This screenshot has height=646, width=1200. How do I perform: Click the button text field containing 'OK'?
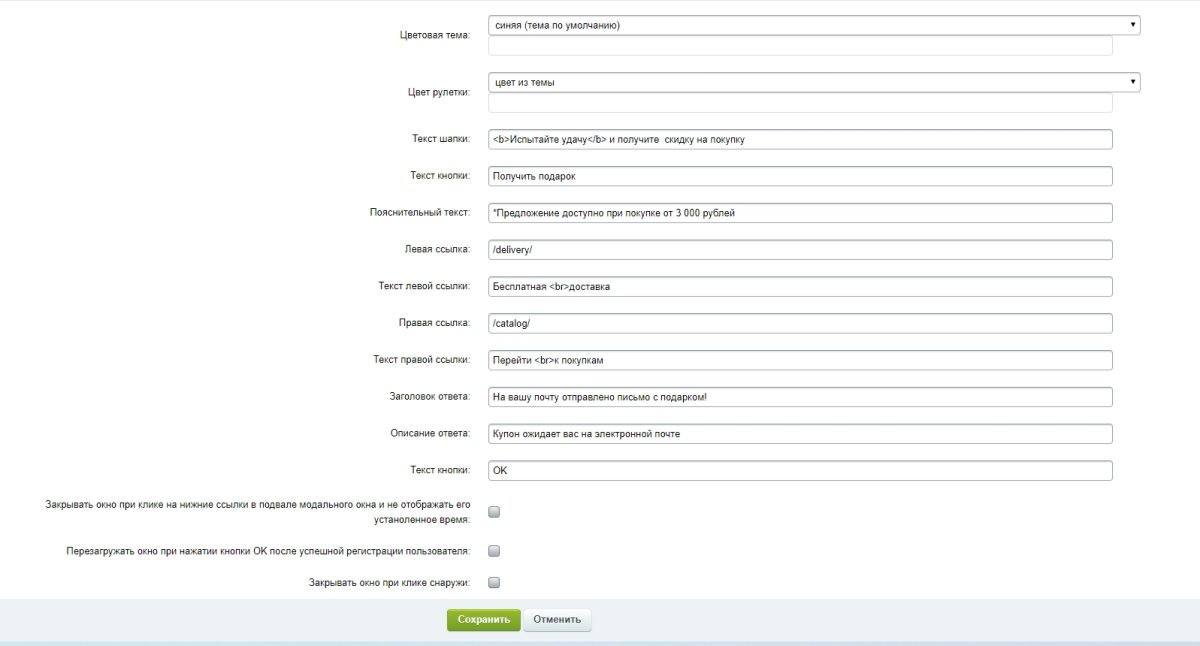coord(800,471)
